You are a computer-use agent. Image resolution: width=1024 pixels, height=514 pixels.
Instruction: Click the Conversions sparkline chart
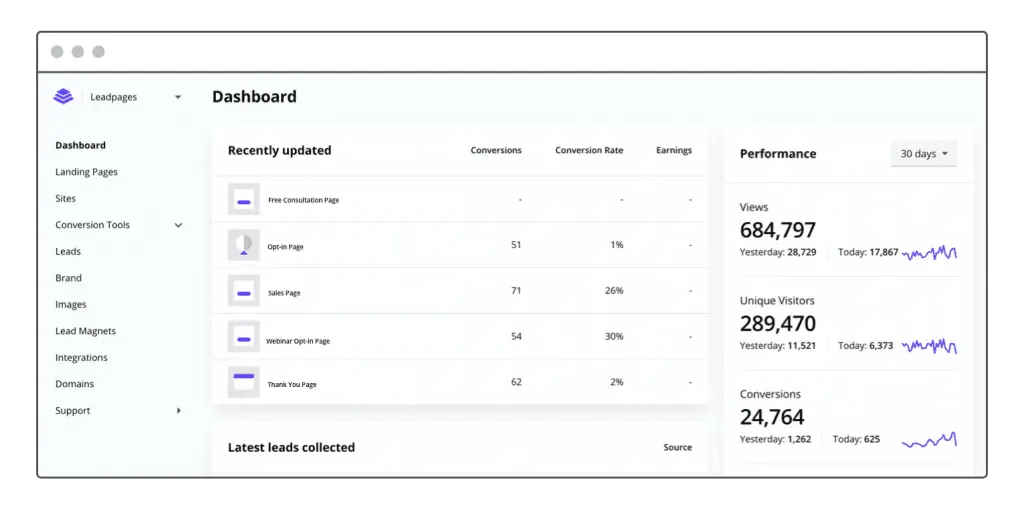pyautogui.click(x=929, y=440)
